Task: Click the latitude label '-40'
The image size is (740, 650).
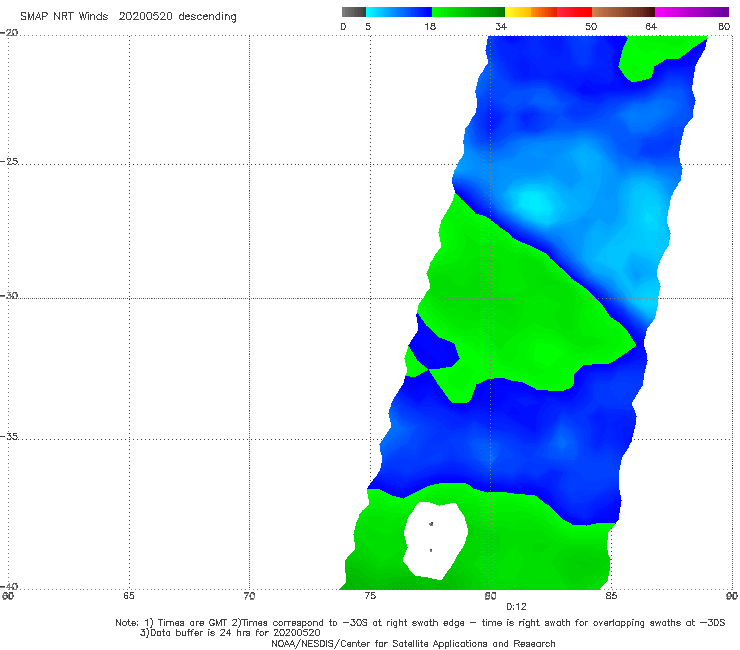Action: pos(9,586)
